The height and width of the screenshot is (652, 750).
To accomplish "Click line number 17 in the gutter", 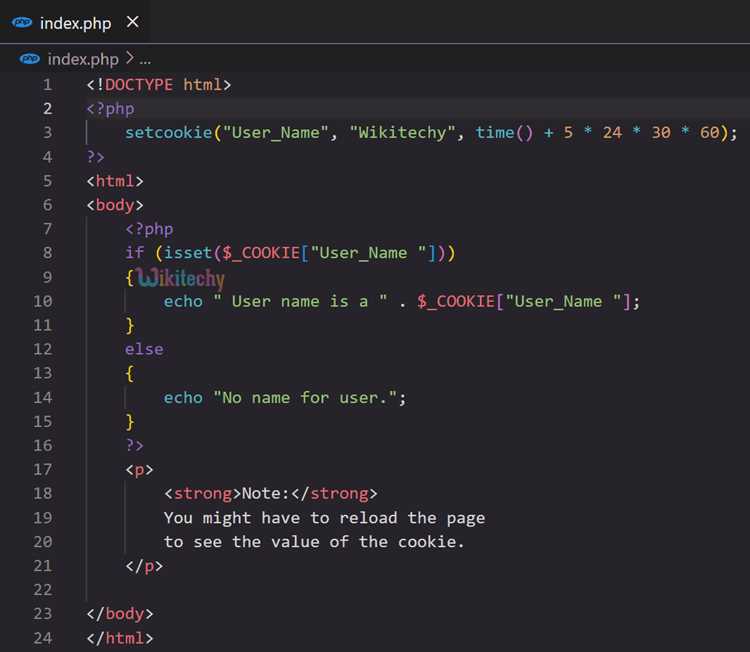I will (43, 469).
